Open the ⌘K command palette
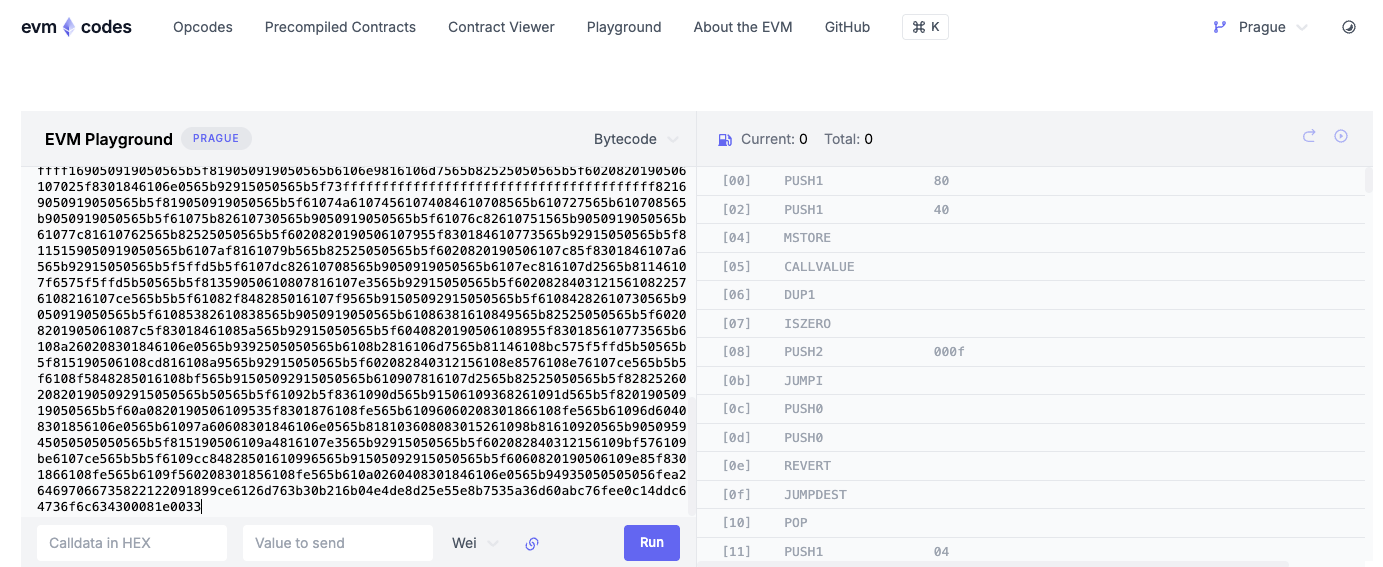The width and height of the screenshot is (1383, 567). click(x=925, y=27)
